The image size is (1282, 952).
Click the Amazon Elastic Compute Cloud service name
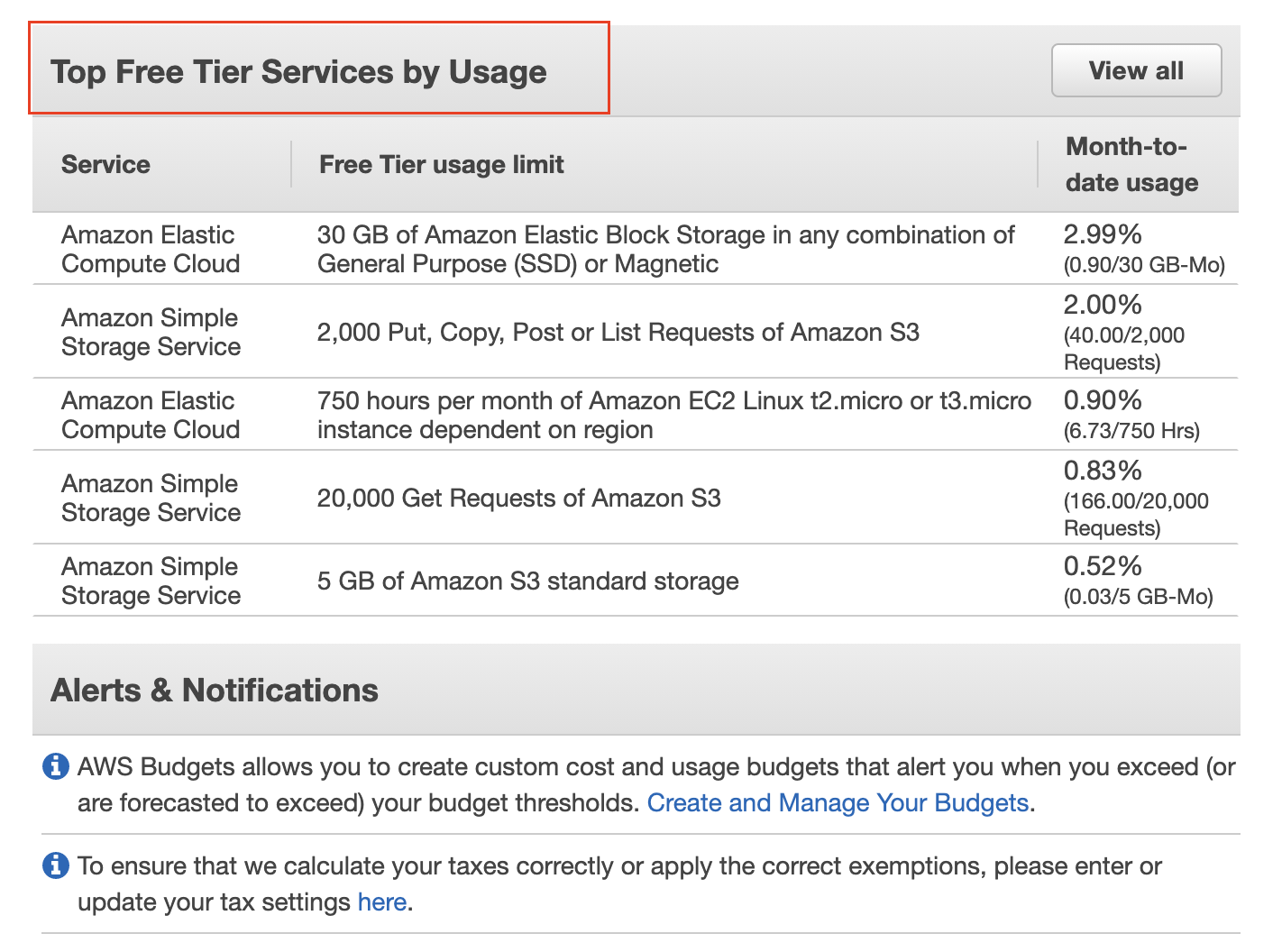[150, 249]
